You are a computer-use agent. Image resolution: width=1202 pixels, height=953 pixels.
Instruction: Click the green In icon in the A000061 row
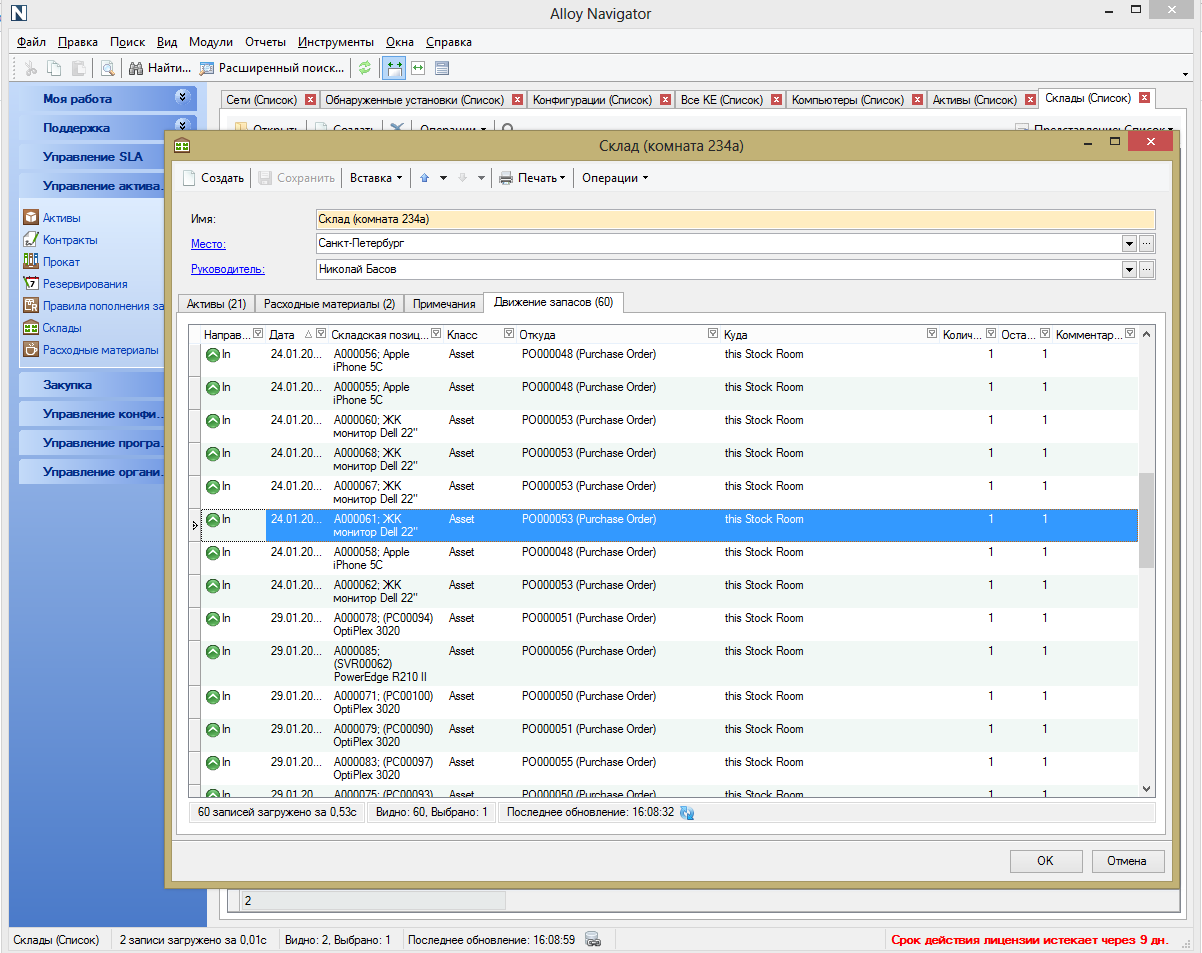pyautogui.click(x=213, y=520)
